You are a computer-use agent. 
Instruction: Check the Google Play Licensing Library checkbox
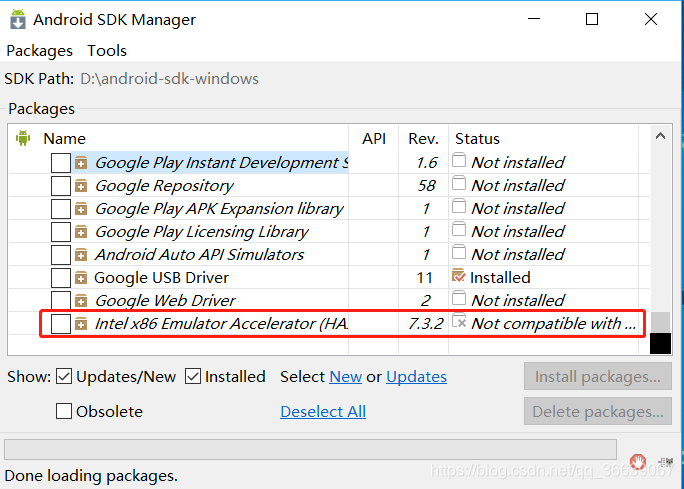(61, 232)
